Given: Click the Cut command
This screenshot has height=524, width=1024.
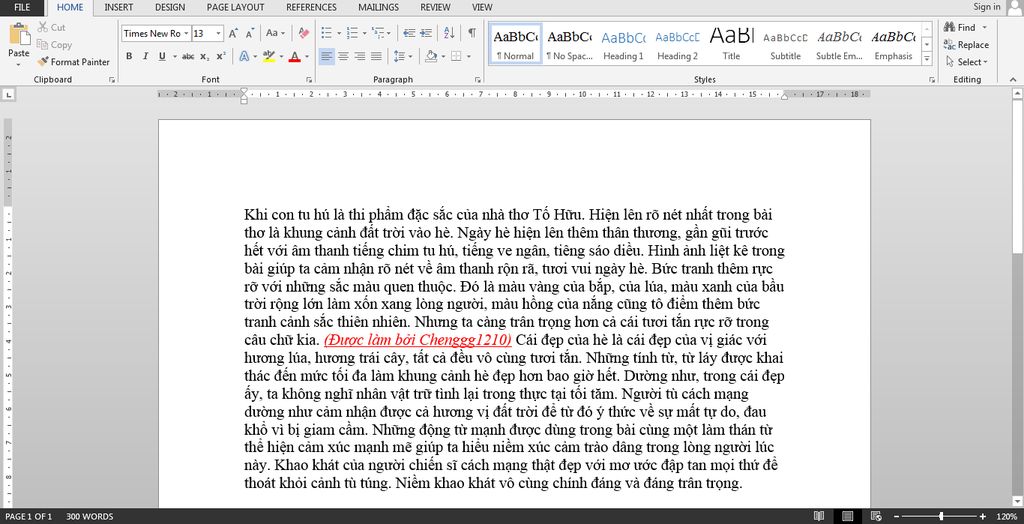Looking at the screenshot, I should point(51,27).
